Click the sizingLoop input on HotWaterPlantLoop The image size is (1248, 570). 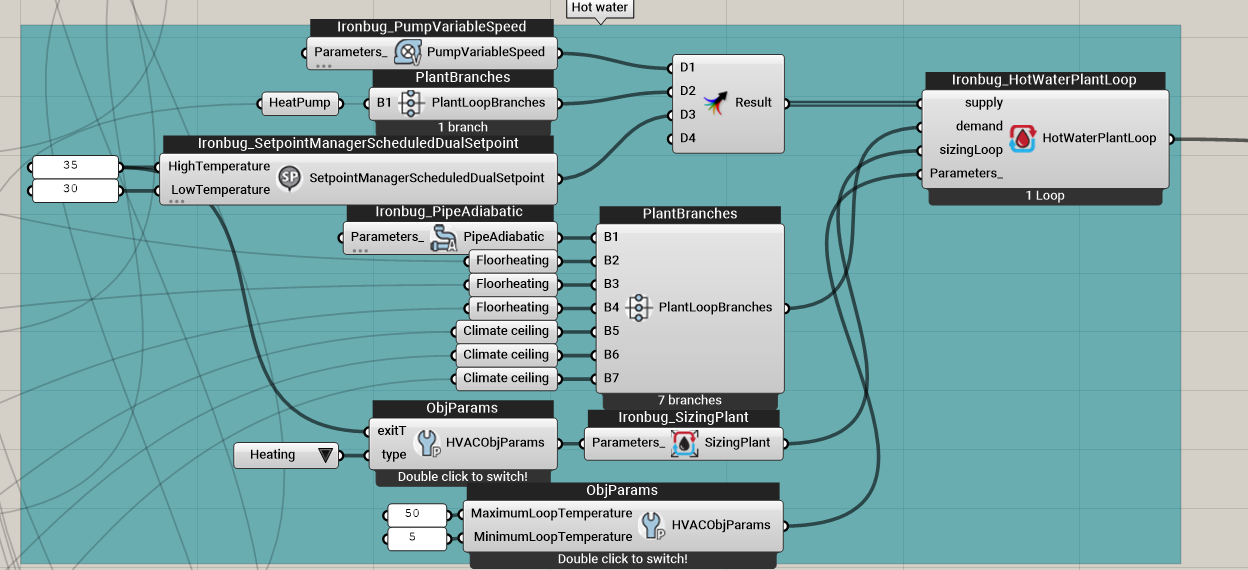[973, 150]
